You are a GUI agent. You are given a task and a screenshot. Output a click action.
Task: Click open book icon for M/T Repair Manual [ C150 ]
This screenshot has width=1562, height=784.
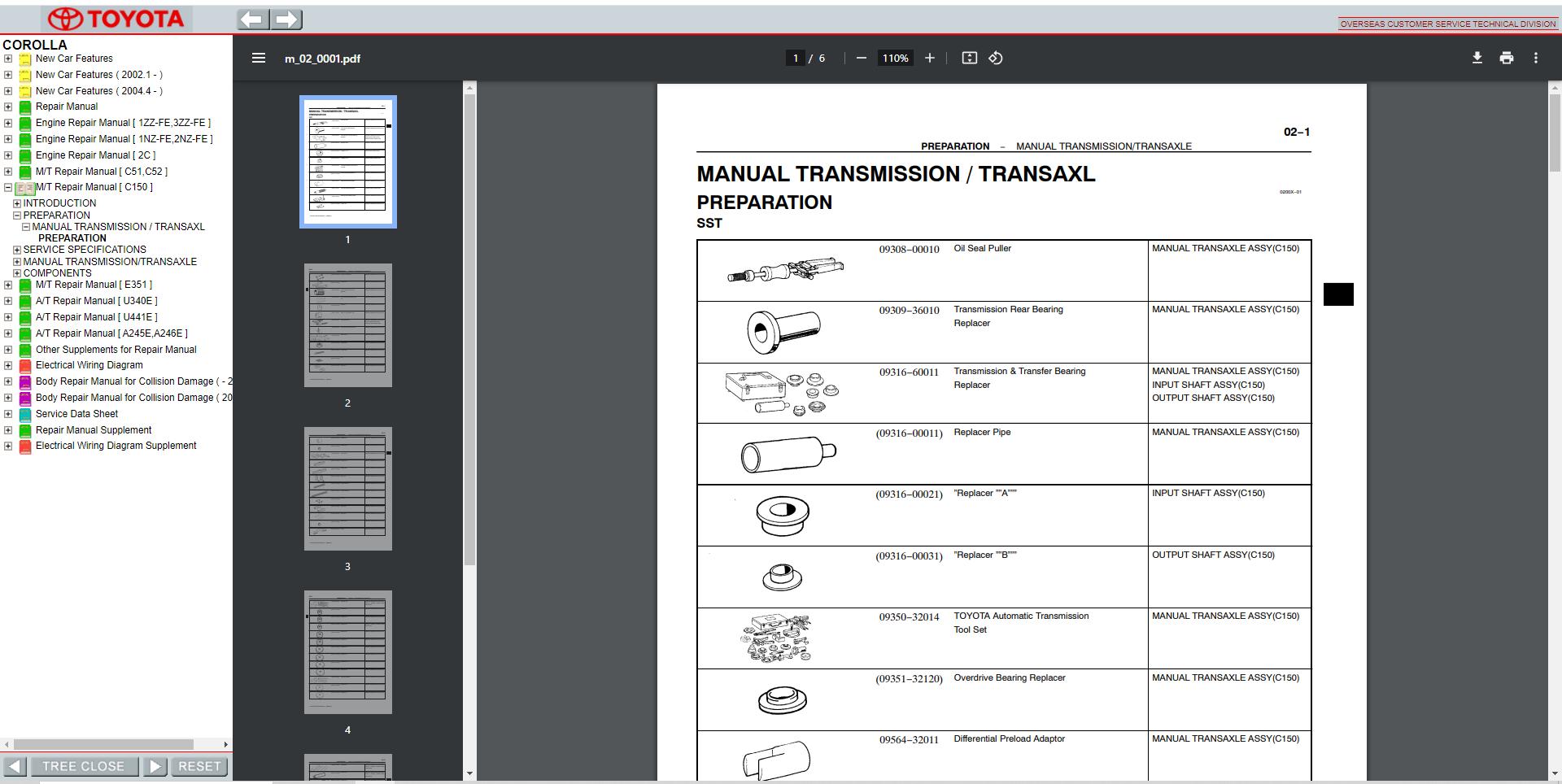(24, 188)
